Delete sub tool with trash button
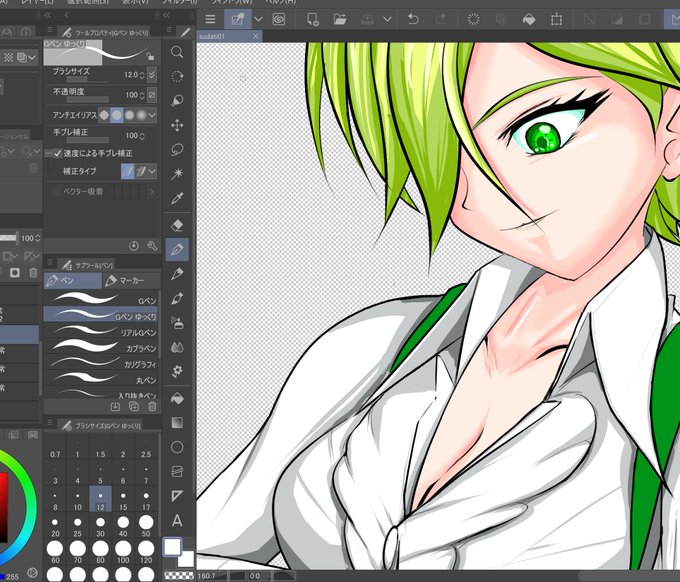680x582 pixels. 152,406
